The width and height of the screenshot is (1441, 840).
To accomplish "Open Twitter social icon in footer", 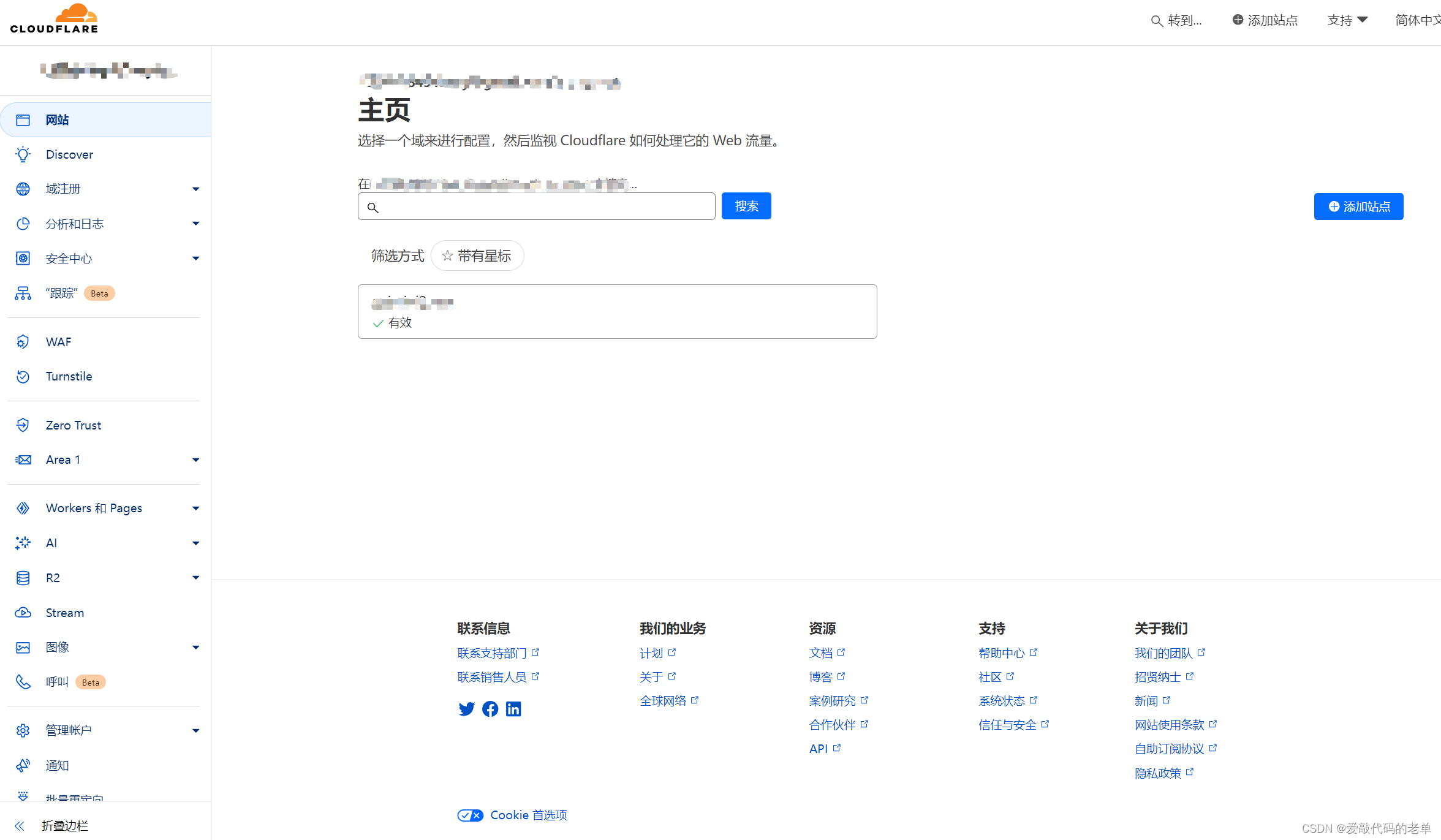I will pos(466,709).
